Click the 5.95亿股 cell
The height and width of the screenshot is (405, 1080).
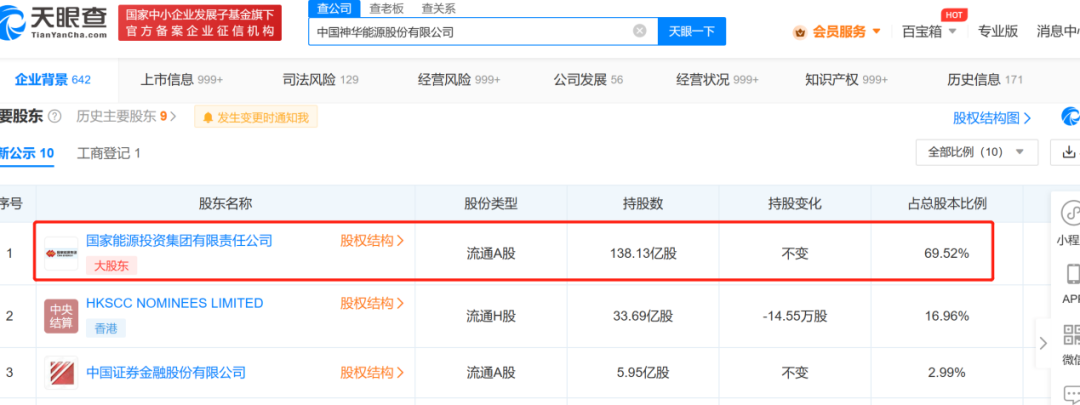click(x=643, y=373)
